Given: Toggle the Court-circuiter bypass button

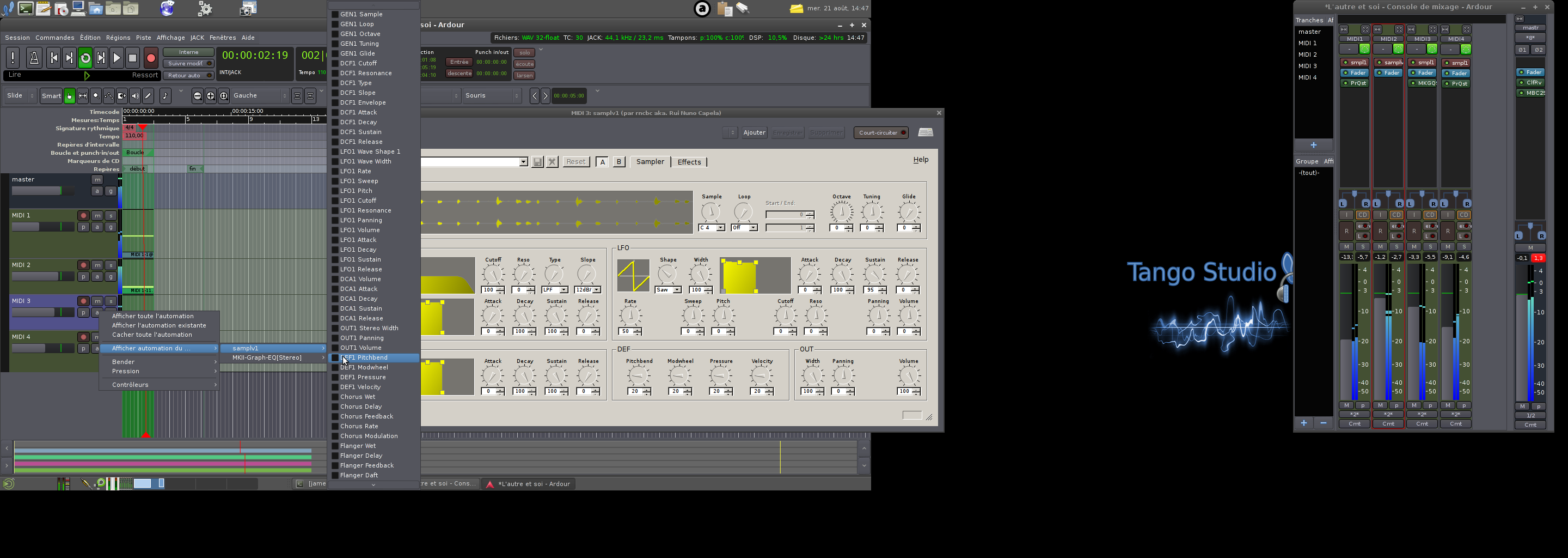Looking at the screenshot, I should (x=881, y=133).
